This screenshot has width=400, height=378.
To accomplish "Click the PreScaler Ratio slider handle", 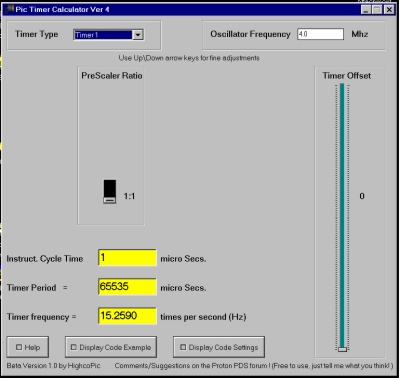I will (110, 199).
